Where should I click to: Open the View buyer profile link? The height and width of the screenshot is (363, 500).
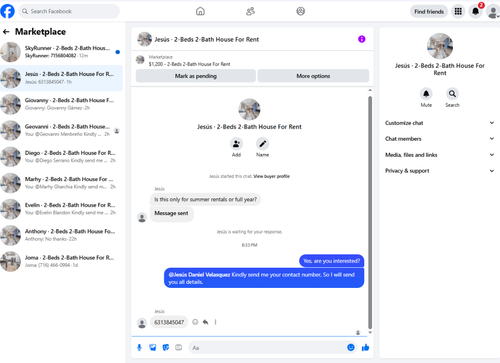[x=271, y=176]
